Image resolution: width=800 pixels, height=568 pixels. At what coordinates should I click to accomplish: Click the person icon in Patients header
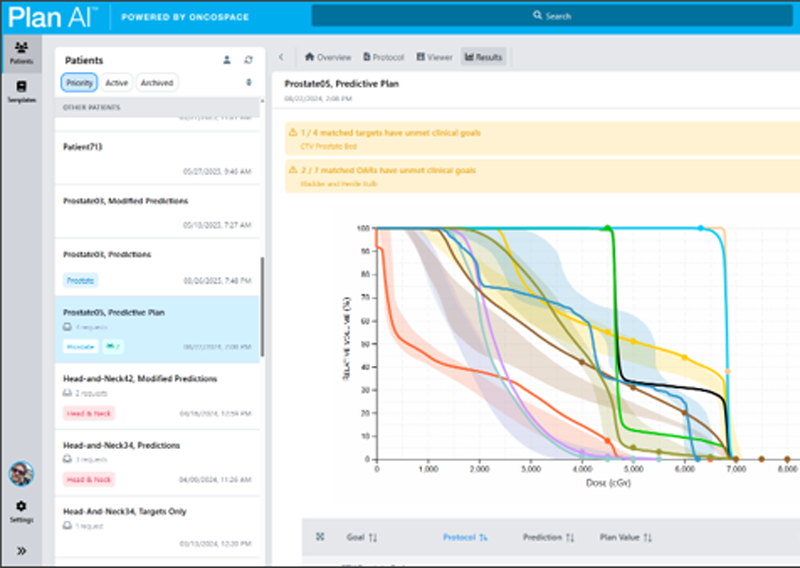coord(227,60)
